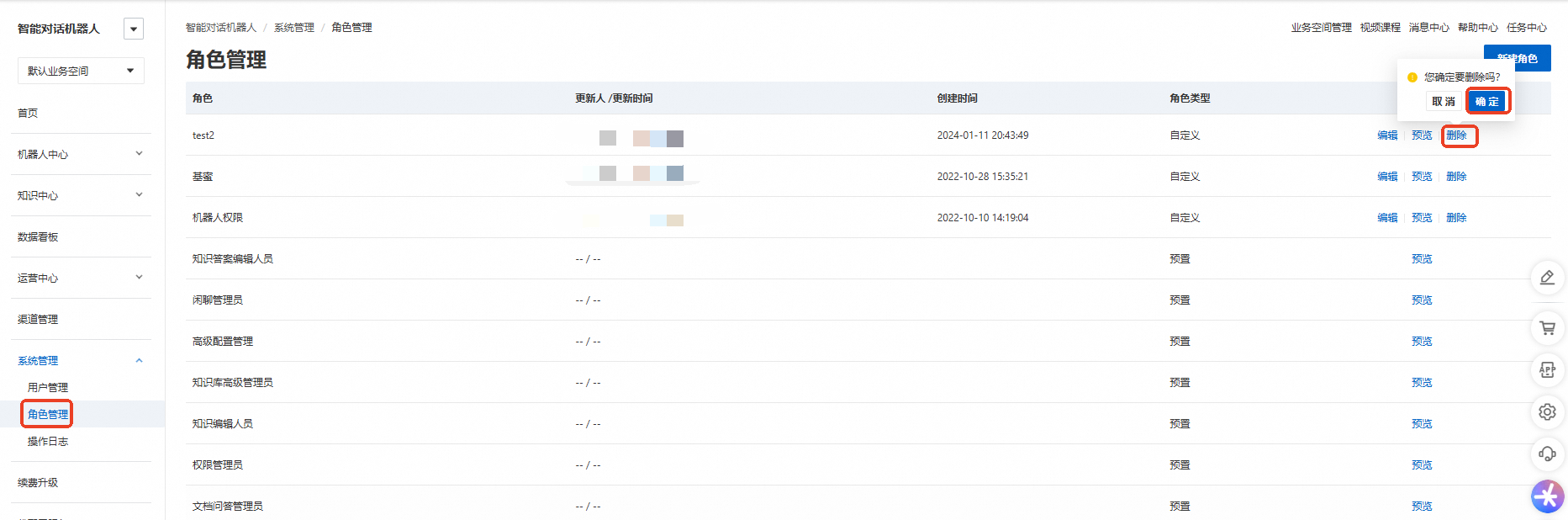Image resolution: width=1568 pixels, height=520 pixels.
Task: Click the APP floating icon
Action: pos(1547,370)
